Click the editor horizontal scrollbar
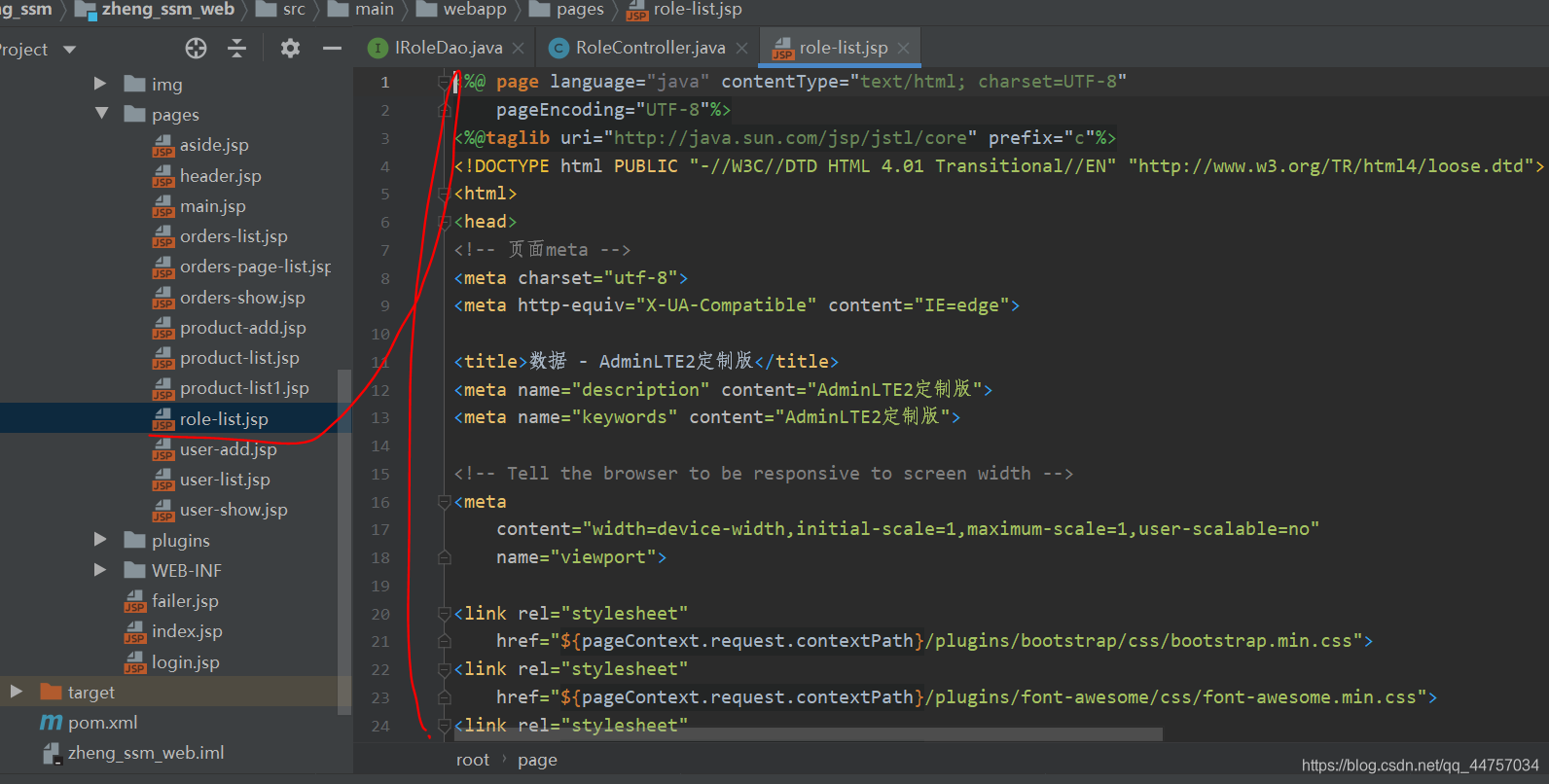This screenshot has width=1549, height=784. [810, 734]
